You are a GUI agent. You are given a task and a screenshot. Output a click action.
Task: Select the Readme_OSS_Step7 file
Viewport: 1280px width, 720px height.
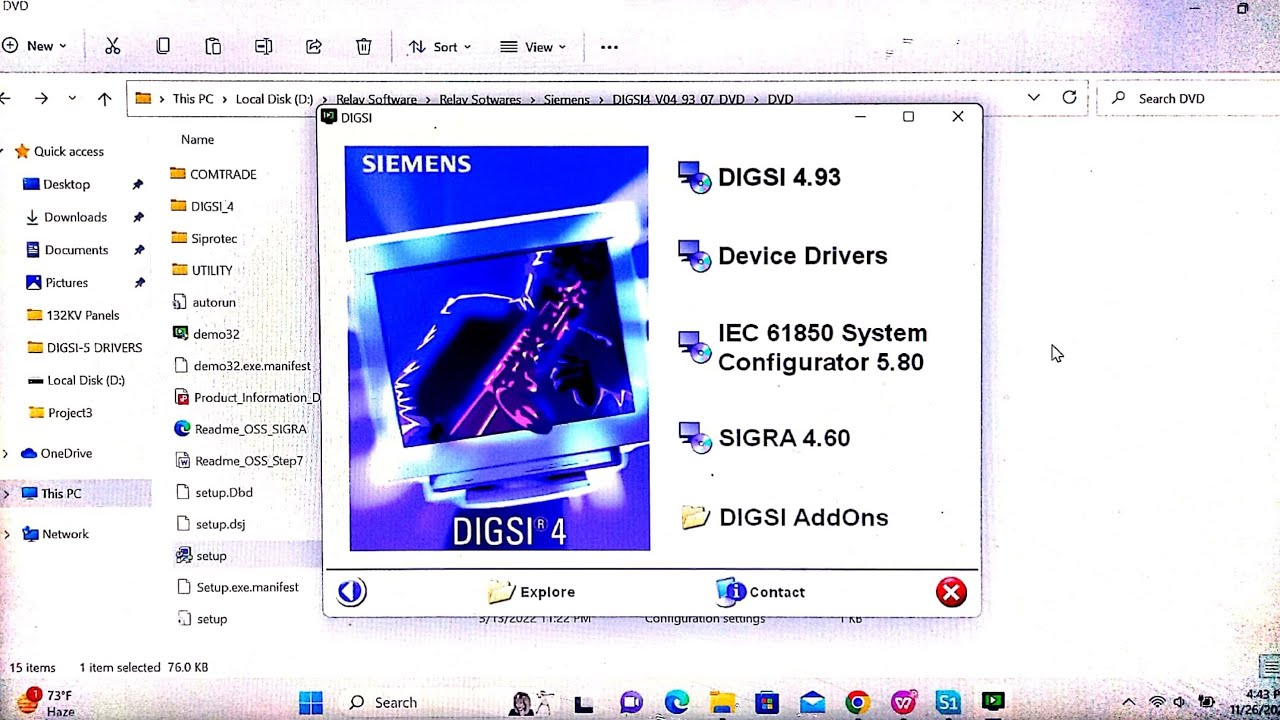coord(238,461)
